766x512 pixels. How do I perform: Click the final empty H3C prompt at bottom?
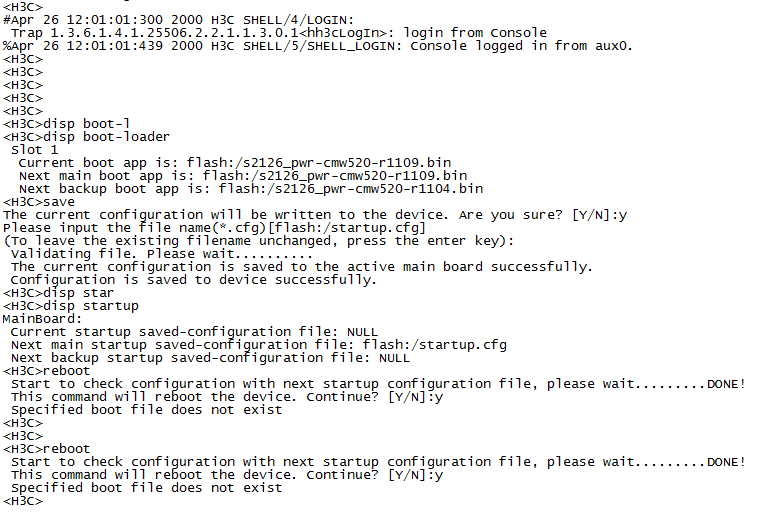tap(23, 499)
